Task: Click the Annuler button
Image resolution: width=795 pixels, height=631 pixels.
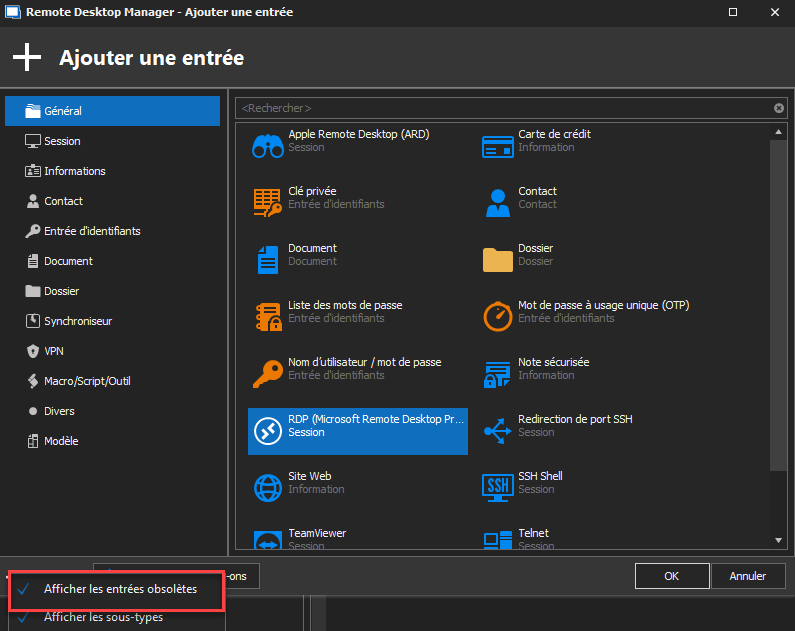Action: coord(747,576)
